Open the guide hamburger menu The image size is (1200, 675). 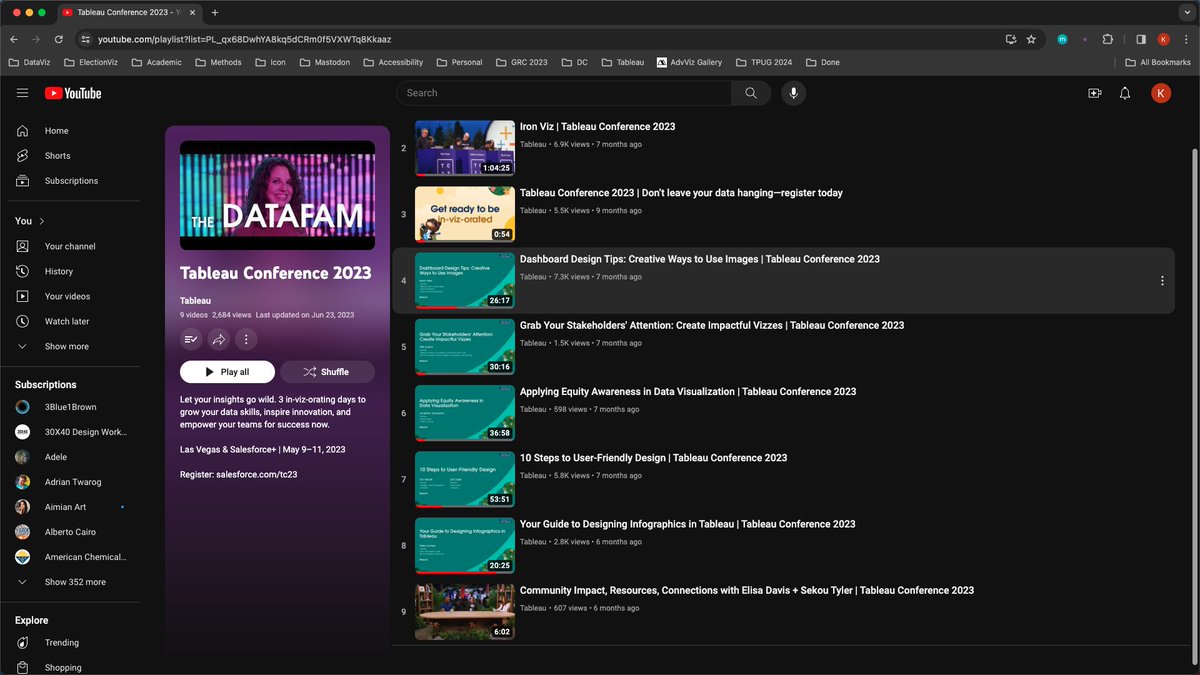pos(22,92)
